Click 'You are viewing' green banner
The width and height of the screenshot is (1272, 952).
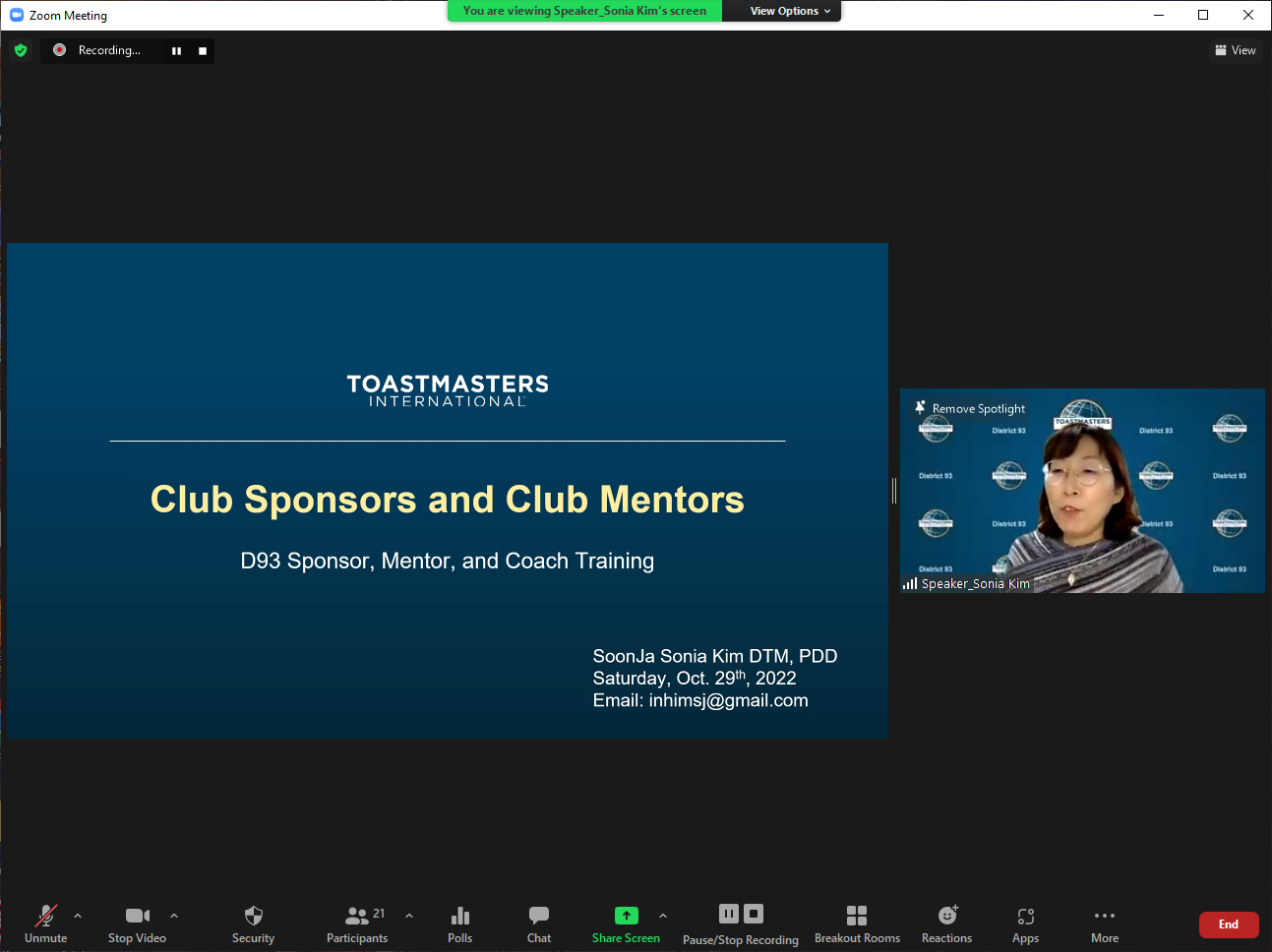pos(584,11)
